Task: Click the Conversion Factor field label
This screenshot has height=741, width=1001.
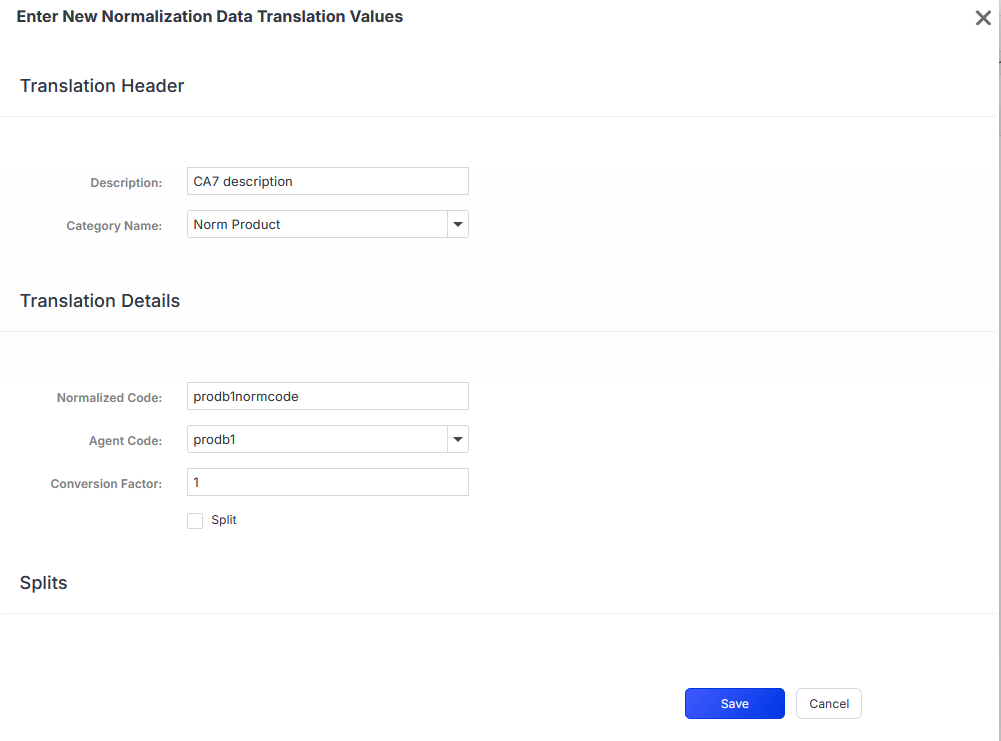Action: [106, 484]
